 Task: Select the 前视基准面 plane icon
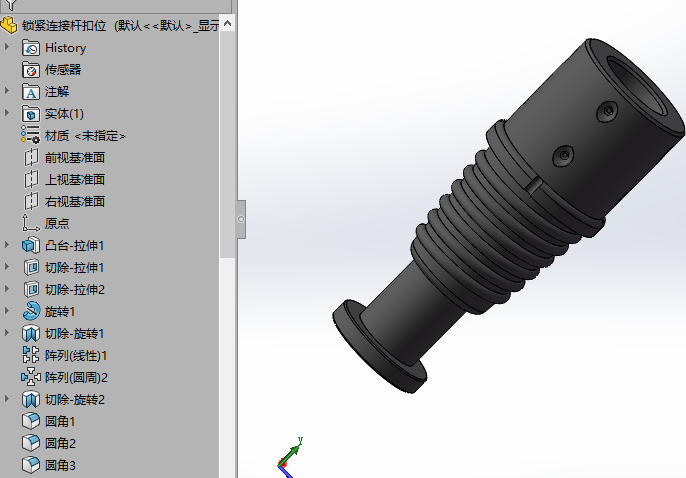pyautogui.click(x=31, y=157)
